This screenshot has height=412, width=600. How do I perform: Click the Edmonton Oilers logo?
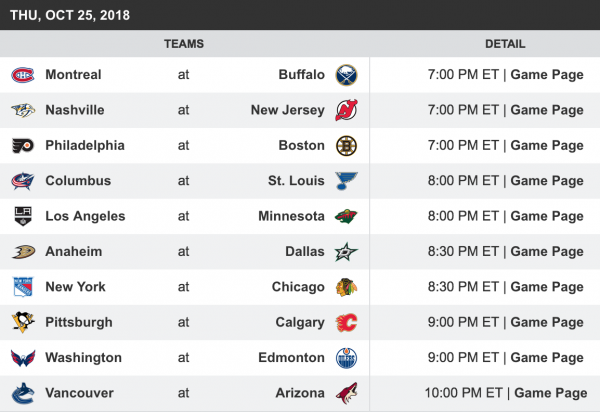tap(346, 358)
